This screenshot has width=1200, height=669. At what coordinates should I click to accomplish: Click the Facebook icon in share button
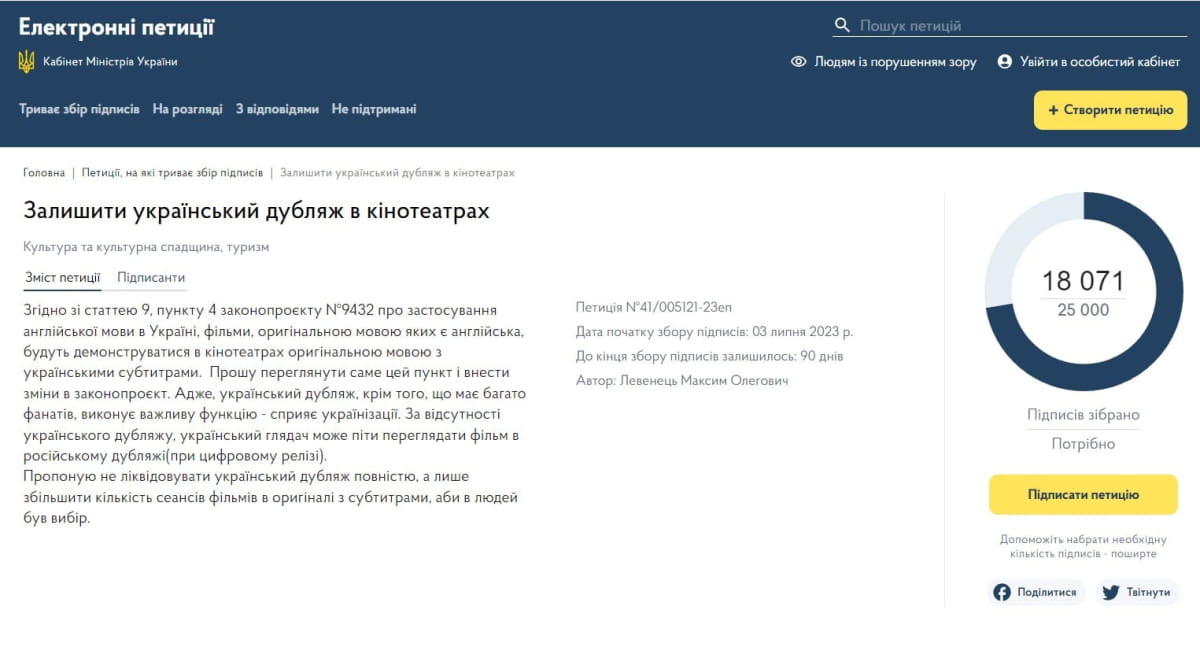[x=1002, y=592]
